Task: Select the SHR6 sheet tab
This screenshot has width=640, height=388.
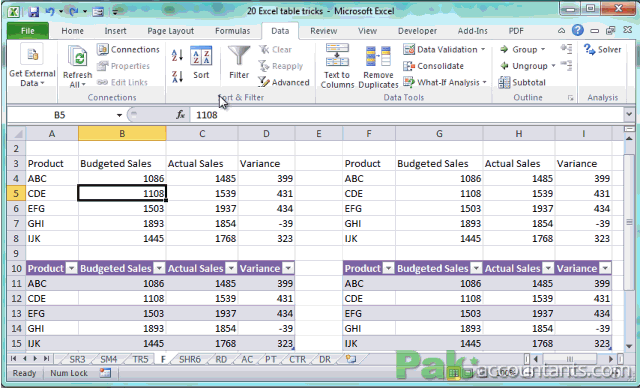Action: coord(190,359)
